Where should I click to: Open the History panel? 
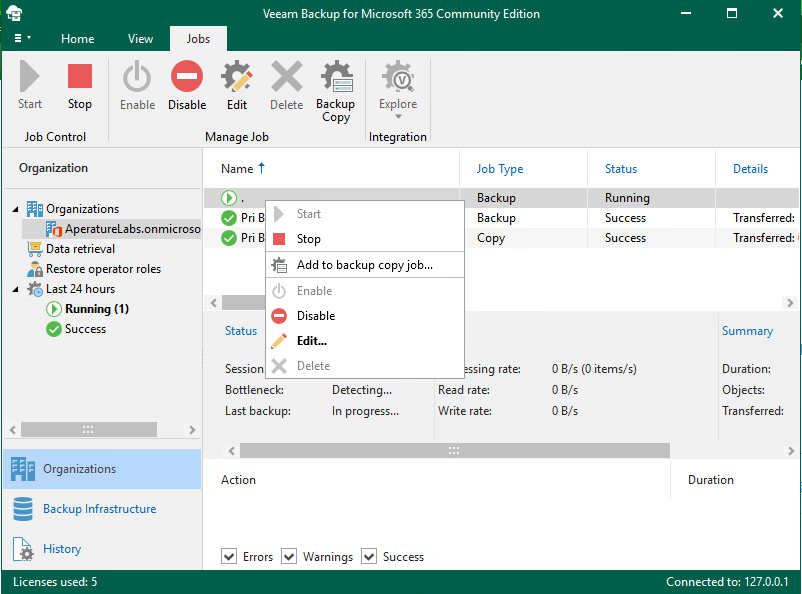tap(62, 549)
